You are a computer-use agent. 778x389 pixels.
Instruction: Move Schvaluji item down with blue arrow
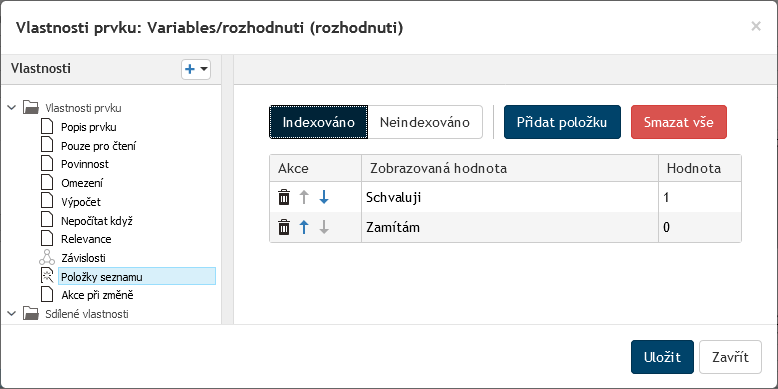(x=324, y=197)
